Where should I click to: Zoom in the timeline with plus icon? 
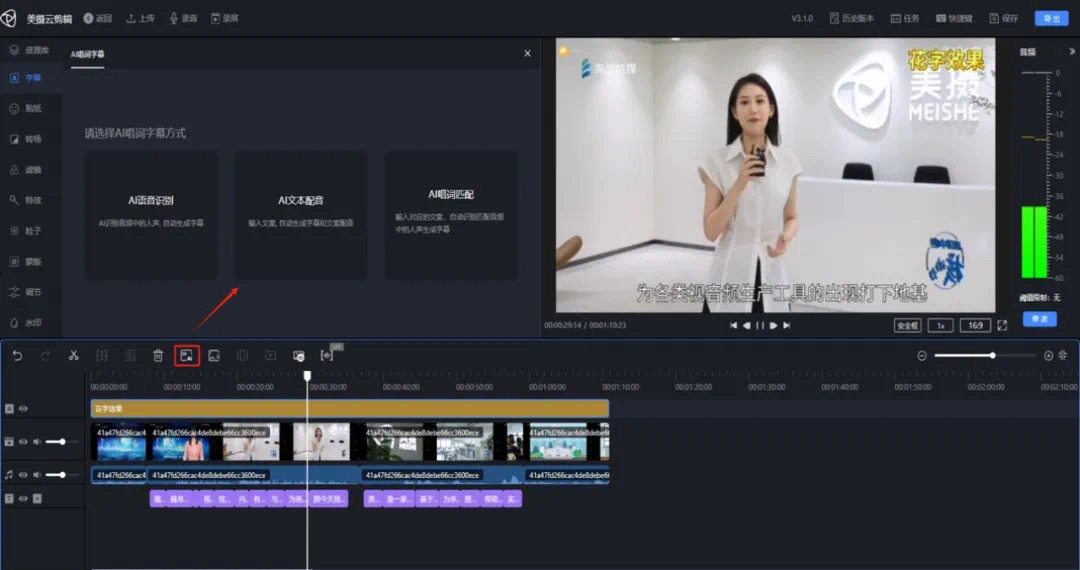click(1048, 355)
